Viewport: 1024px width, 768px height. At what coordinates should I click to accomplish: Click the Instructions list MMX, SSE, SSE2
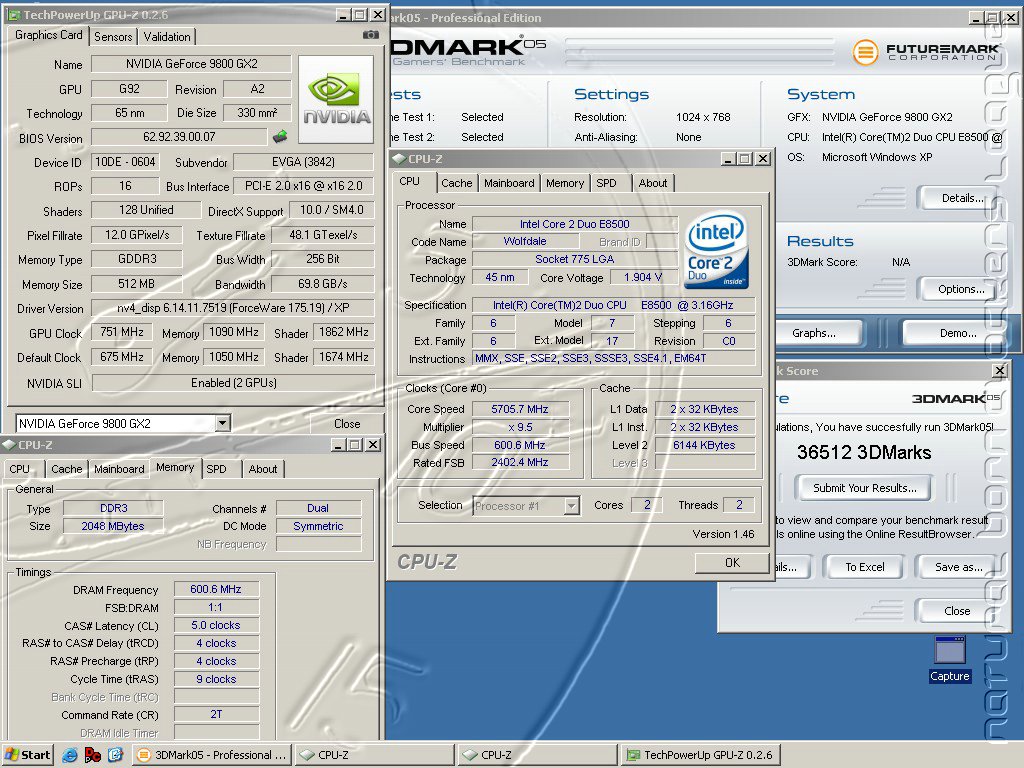pos(615,359)
